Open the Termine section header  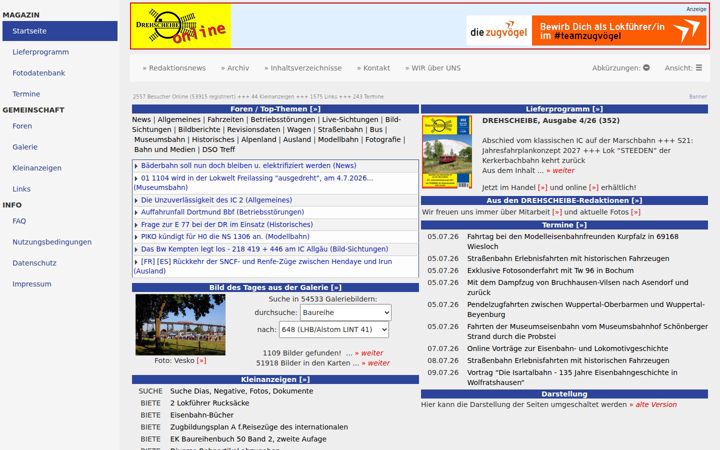click(564, 225)
